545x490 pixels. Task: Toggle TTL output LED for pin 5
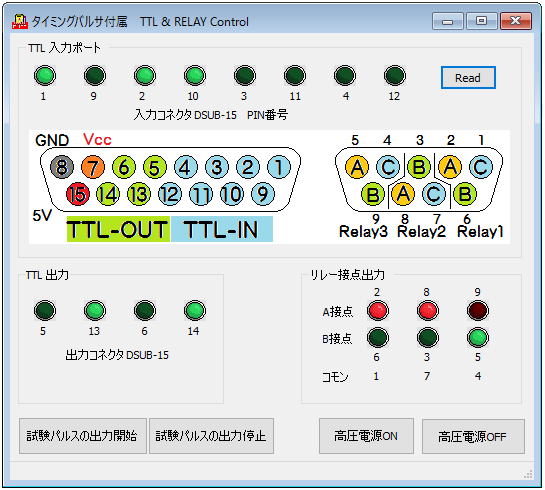click(x=45, y=310)
